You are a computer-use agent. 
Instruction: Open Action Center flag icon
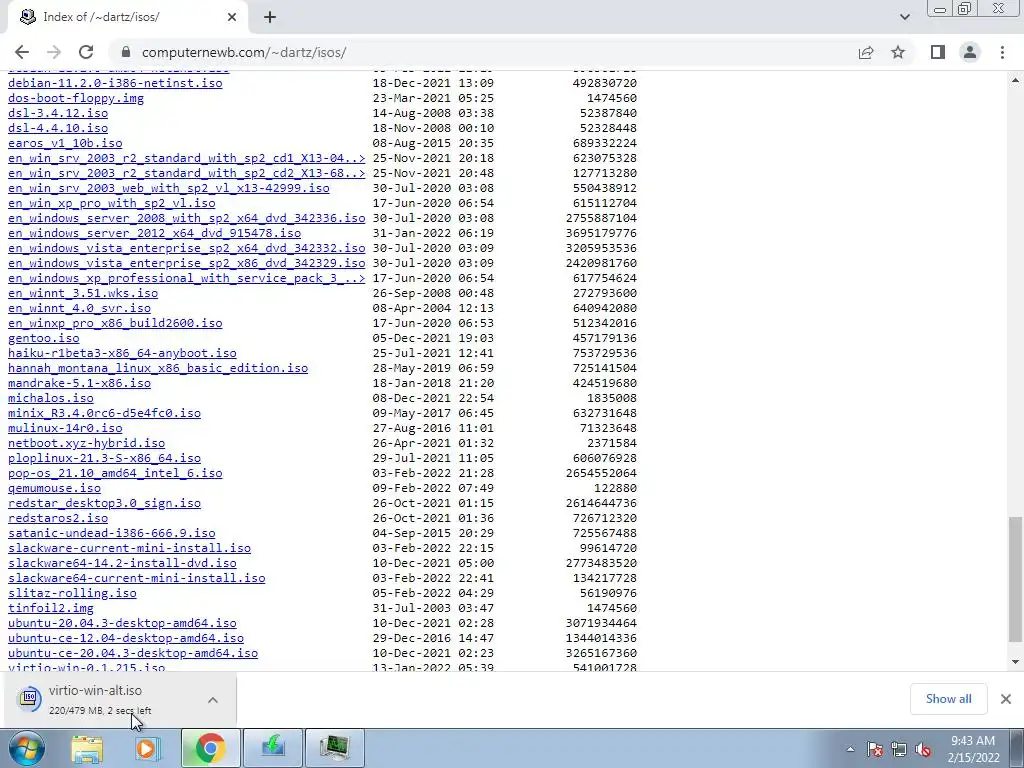tap(875, 749)
